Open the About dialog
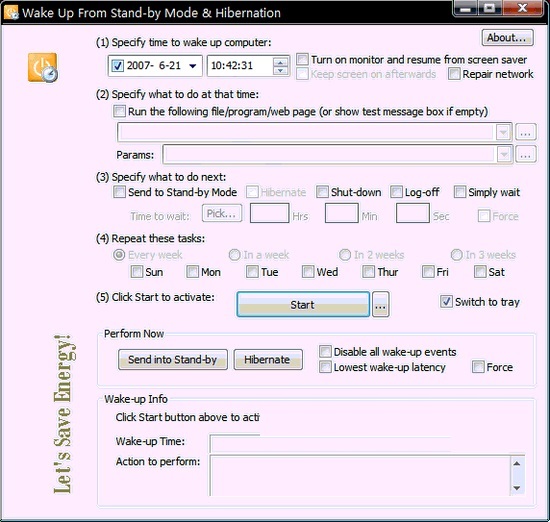This screenshot has width=550, height=522. click(507, 37)
